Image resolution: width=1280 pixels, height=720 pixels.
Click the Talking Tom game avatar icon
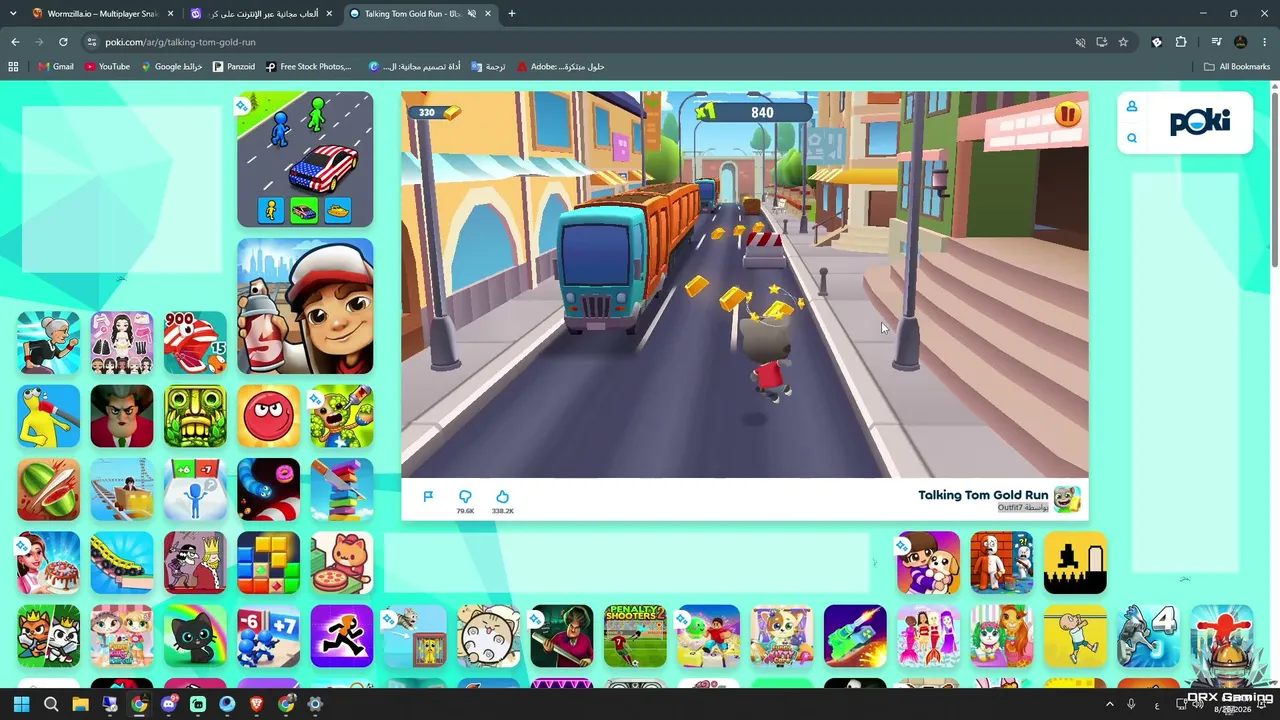(x=1068, y=498)
